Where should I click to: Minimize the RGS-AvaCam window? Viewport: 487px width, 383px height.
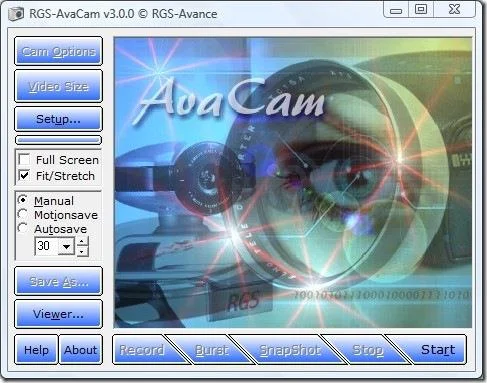tap(396, 10)
